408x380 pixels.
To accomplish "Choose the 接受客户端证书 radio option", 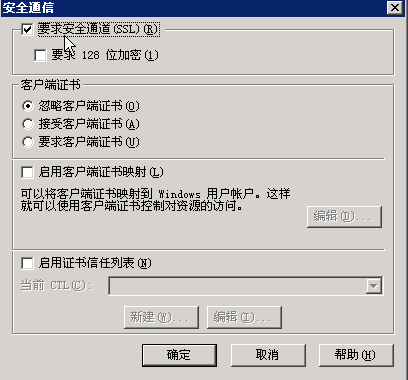I will (28, 124).
